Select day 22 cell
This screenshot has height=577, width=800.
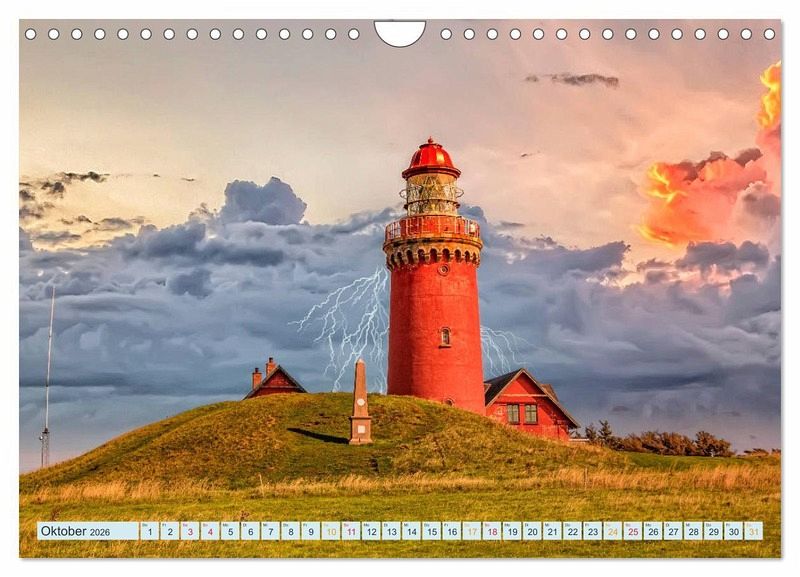pos(572,531)
